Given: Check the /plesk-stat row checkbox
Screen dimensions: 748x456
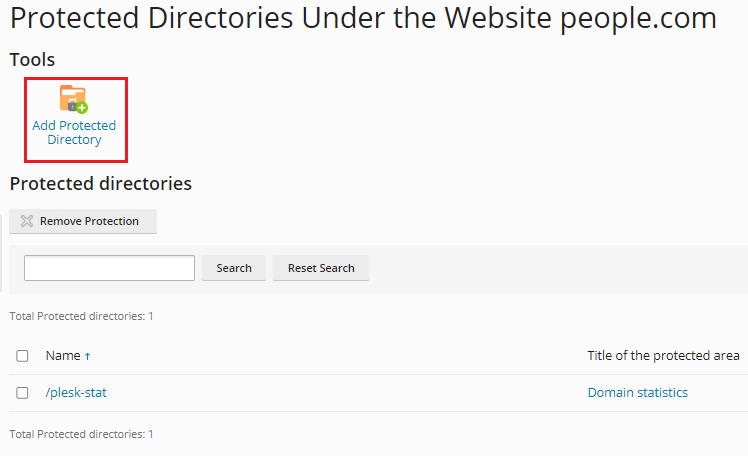Looking at the screenshot, I should coord(22,393).
